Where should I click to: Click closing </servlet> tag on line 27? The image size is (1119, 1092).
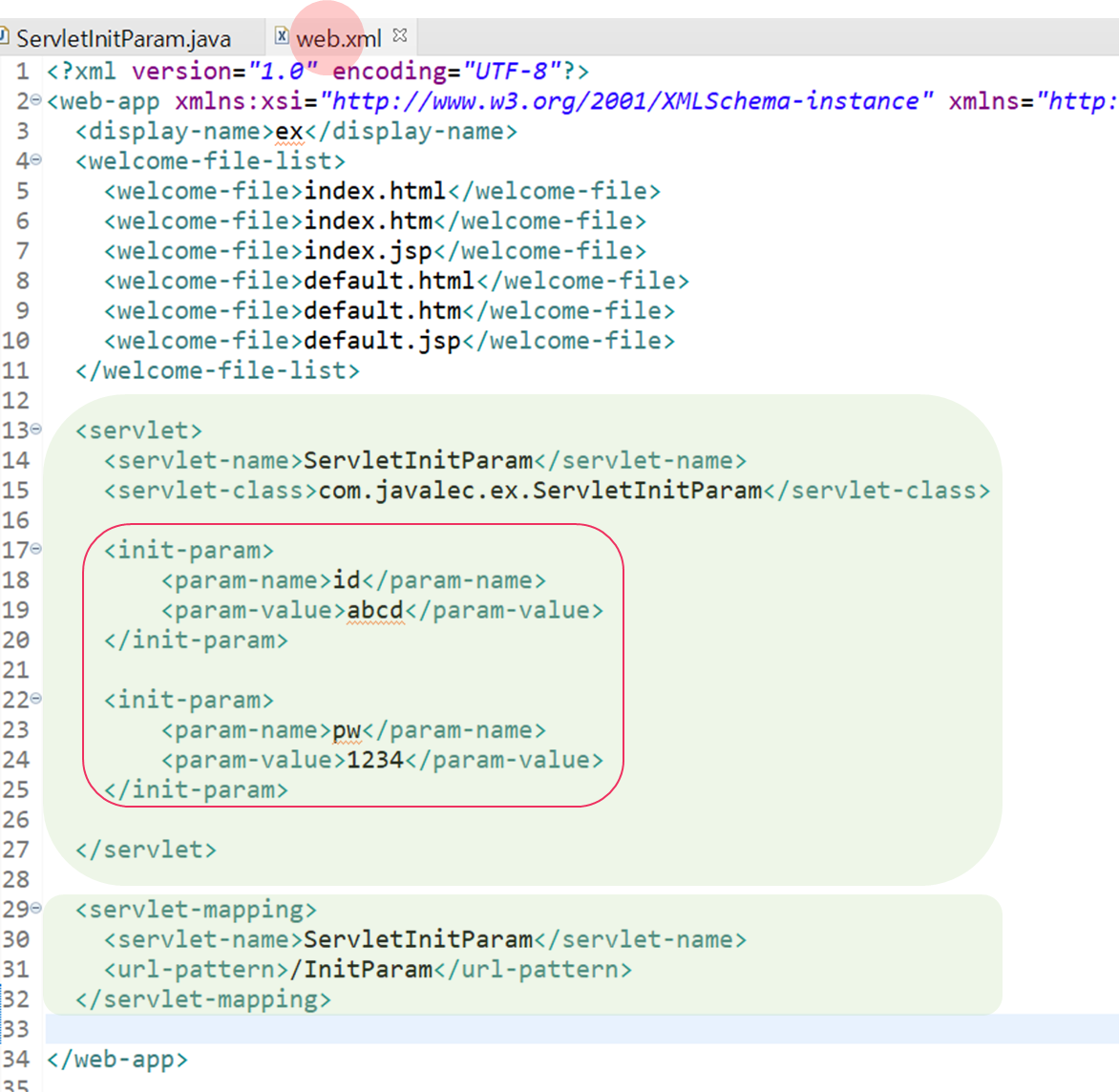pyautogui.click(x=145, y=850)
